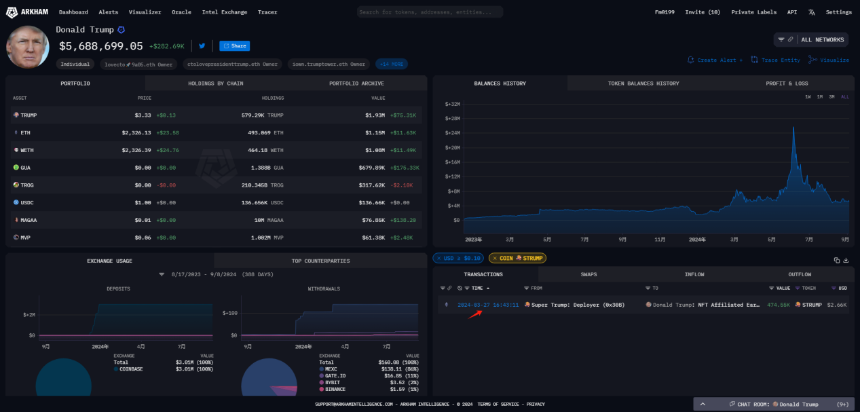Viewport: 860px width, 412px height.
Task: Click the TRUMP token icon in portfolio
Action: (15, 115)
